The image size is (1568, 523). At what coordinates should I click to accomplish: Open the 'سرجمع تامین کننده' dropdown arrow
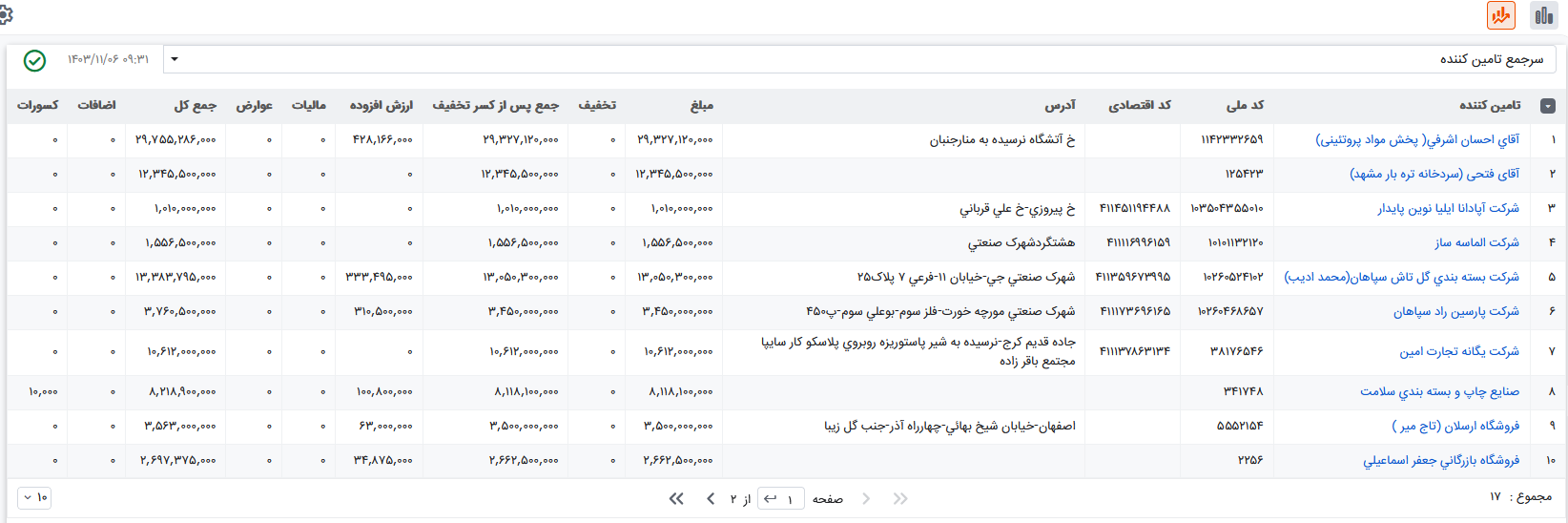tap(175, 59)
